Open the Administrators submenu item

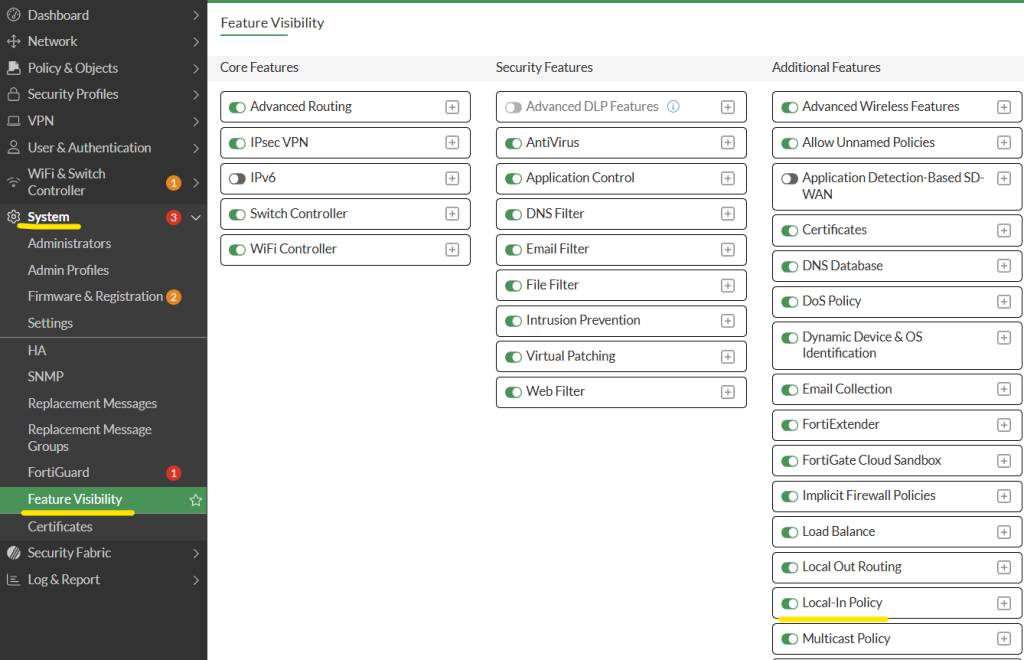click(69, 244)
